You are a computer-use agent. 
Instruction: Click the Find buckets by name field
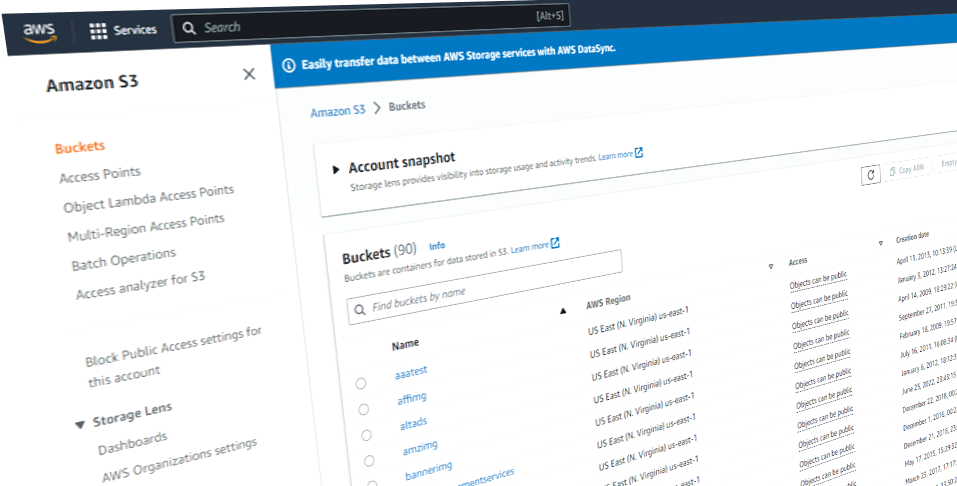pos(485,287)
